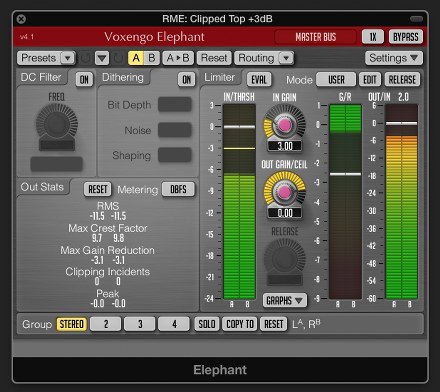
Task: Click the Reset button in top toolbar
Action: 214,58
